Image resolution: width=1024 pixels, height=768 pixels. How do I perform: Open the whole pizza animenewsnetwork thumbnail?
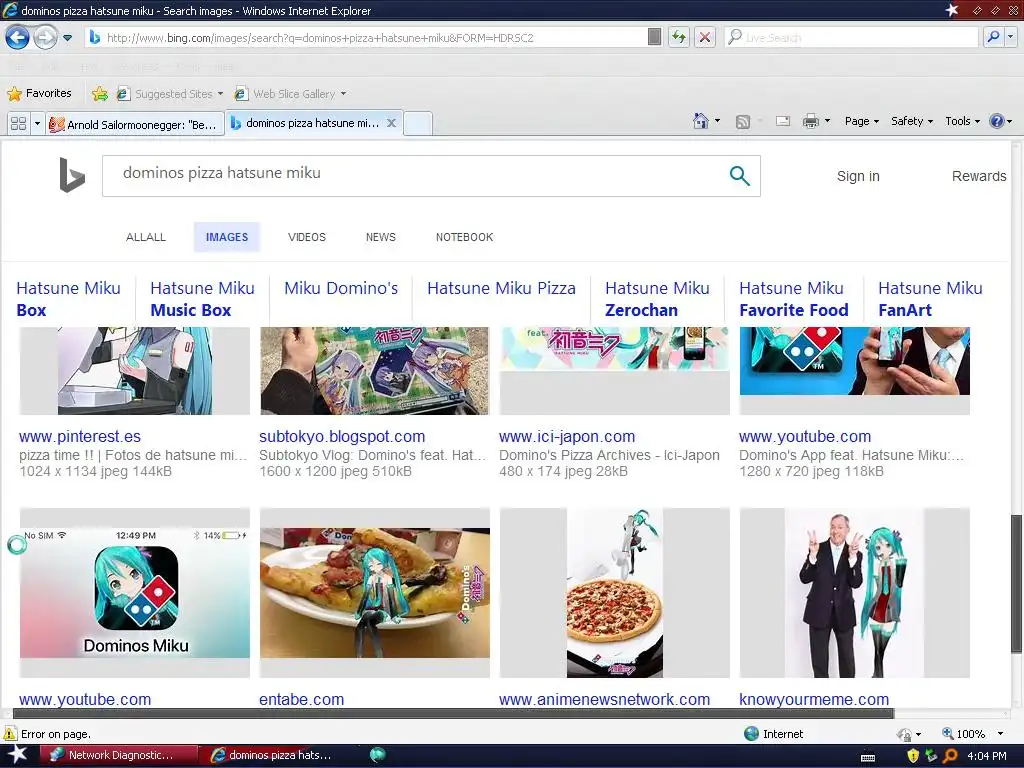pos(615,593)
